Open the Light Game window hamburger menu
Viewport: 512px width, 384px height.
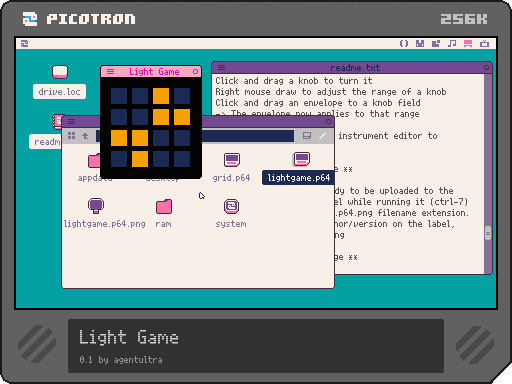coord(110,72)
